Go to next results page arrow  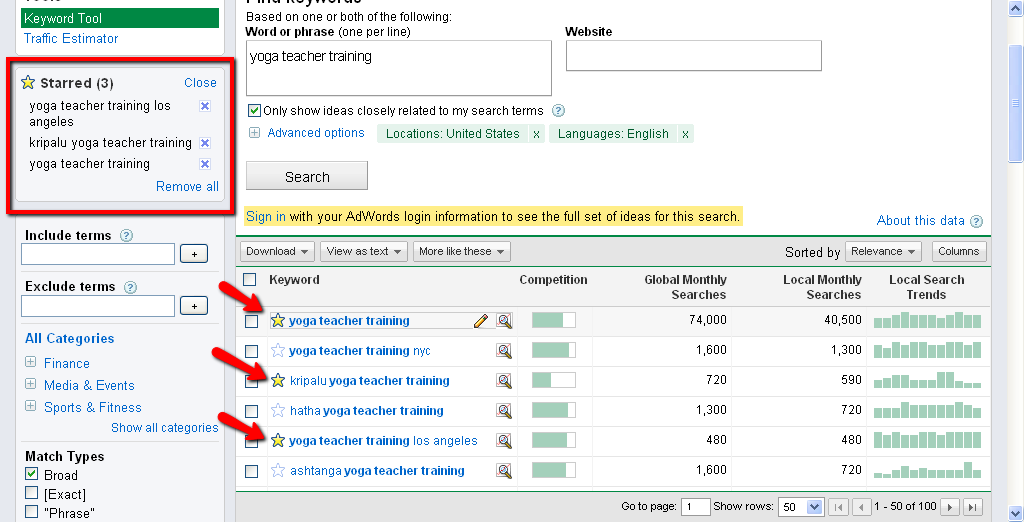[x=950, y=507]
